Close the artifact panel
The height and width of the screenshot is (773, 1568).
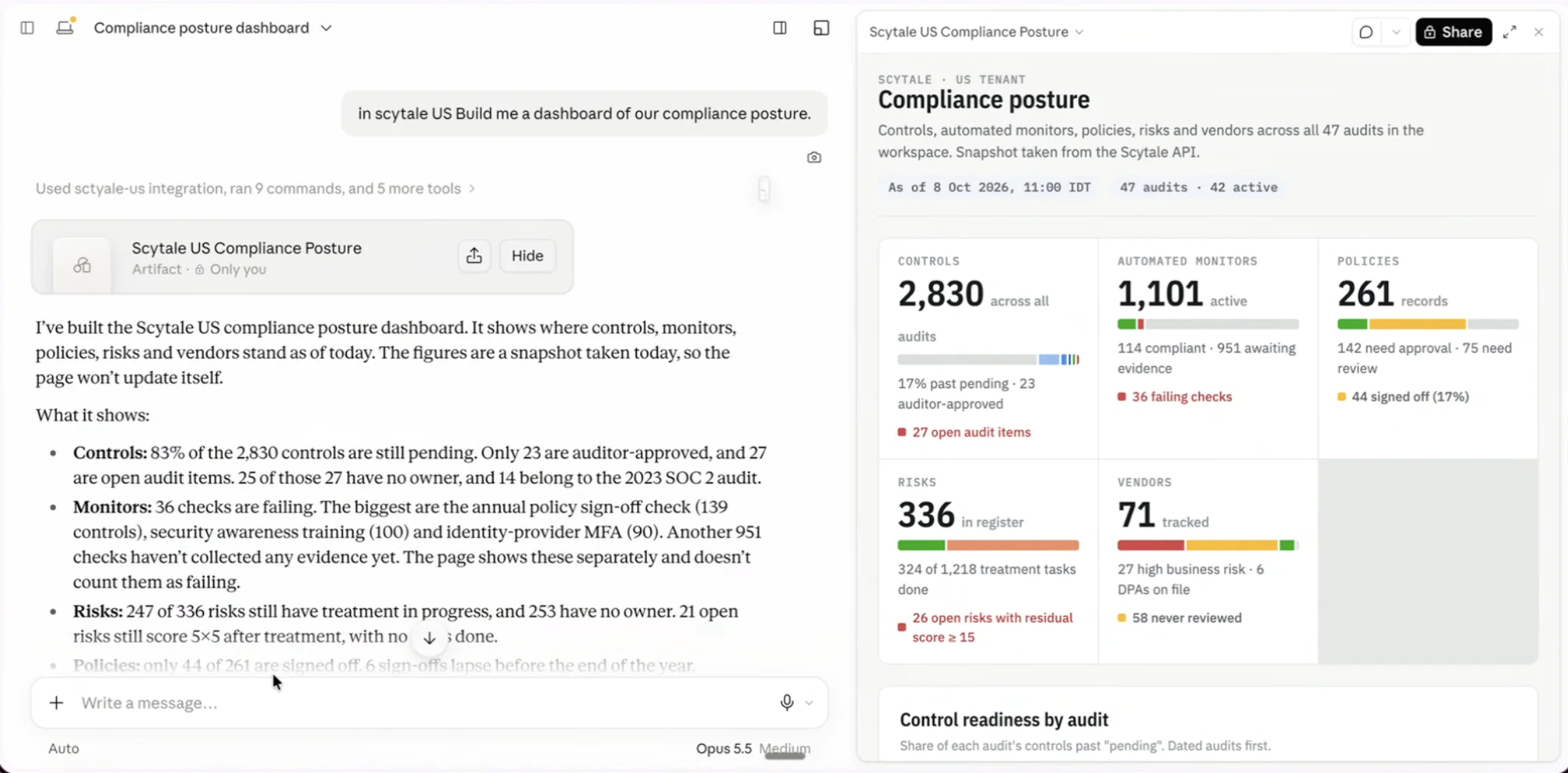coord(1539,32)
